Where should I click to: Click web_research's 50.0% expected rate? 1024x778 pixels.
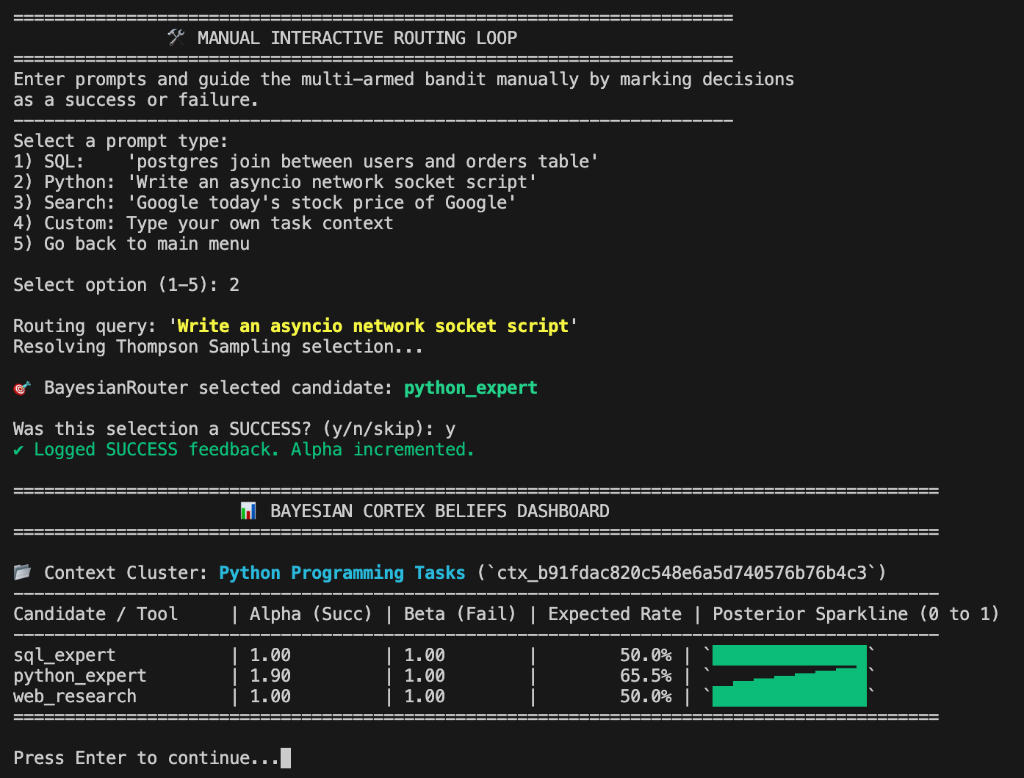(x=645, y=696)
